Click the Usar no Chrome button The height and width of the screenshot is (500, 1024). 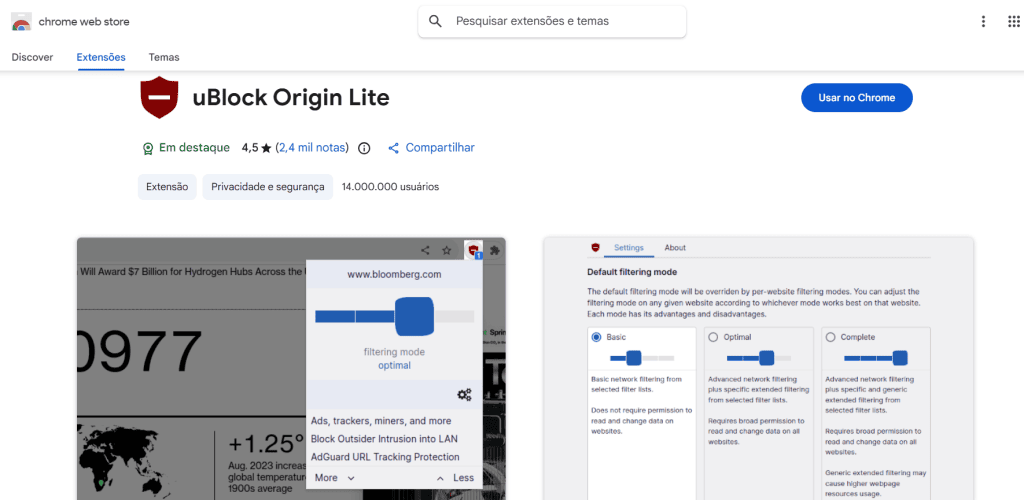857,98
